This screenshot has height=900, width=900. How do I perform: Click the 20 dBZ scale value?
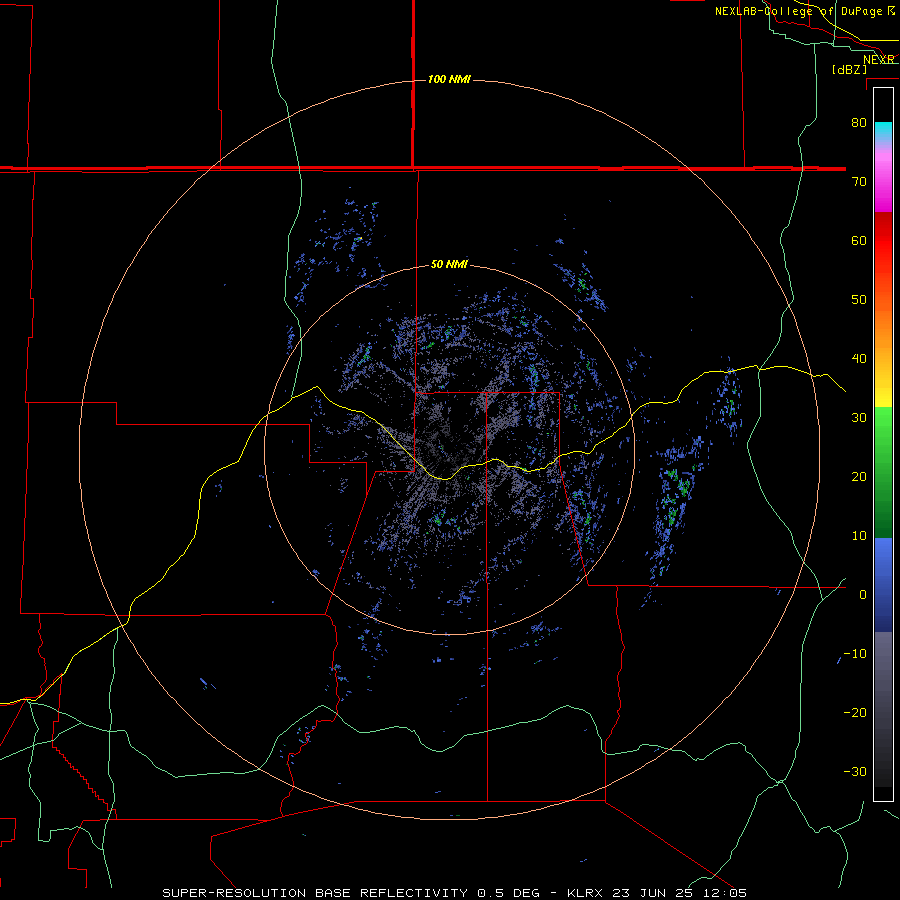pos(859,476)
